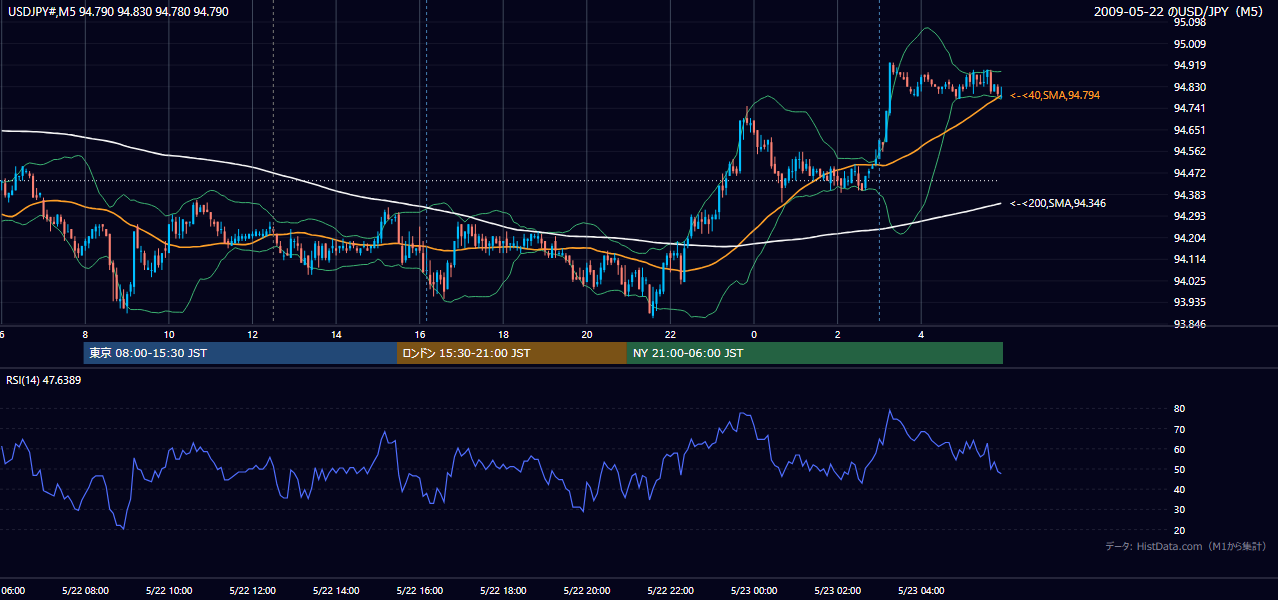The height and width of the screenshot is (600, 1278).
Task: Click the 5/22 10:00 time label
Action: coord(168,591)
